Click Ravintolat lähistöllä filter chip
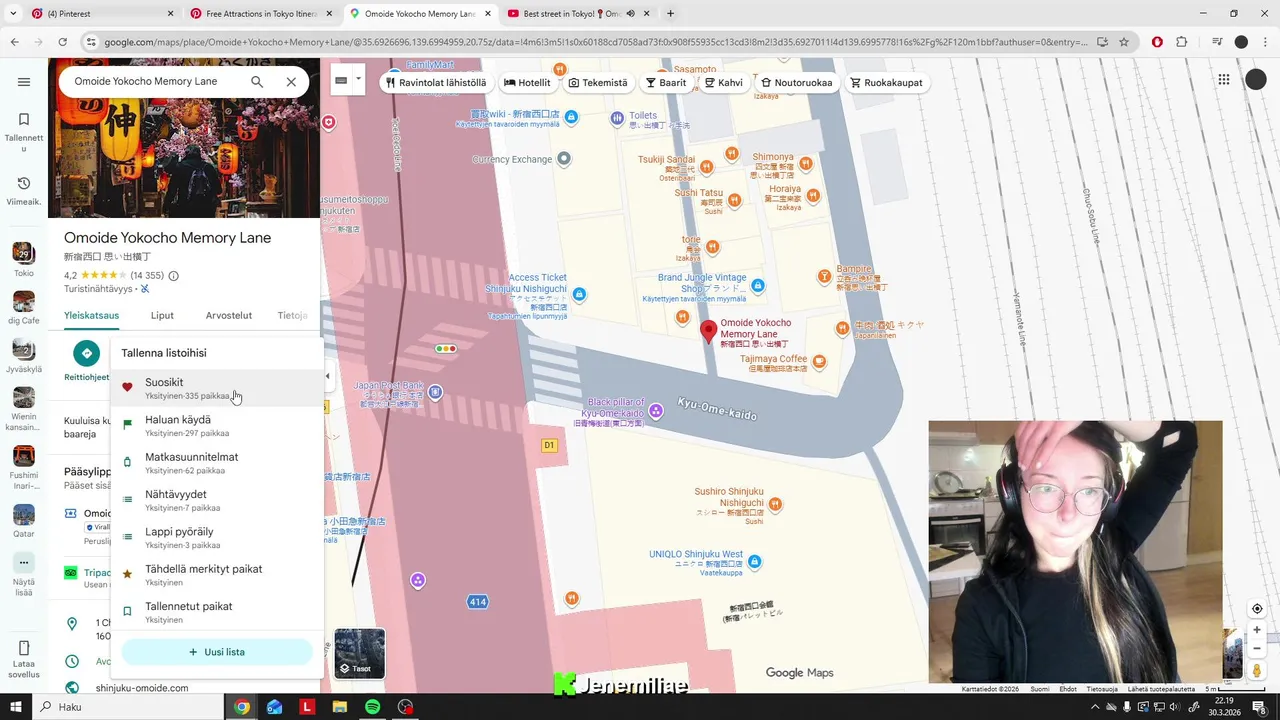 point(436,83)
